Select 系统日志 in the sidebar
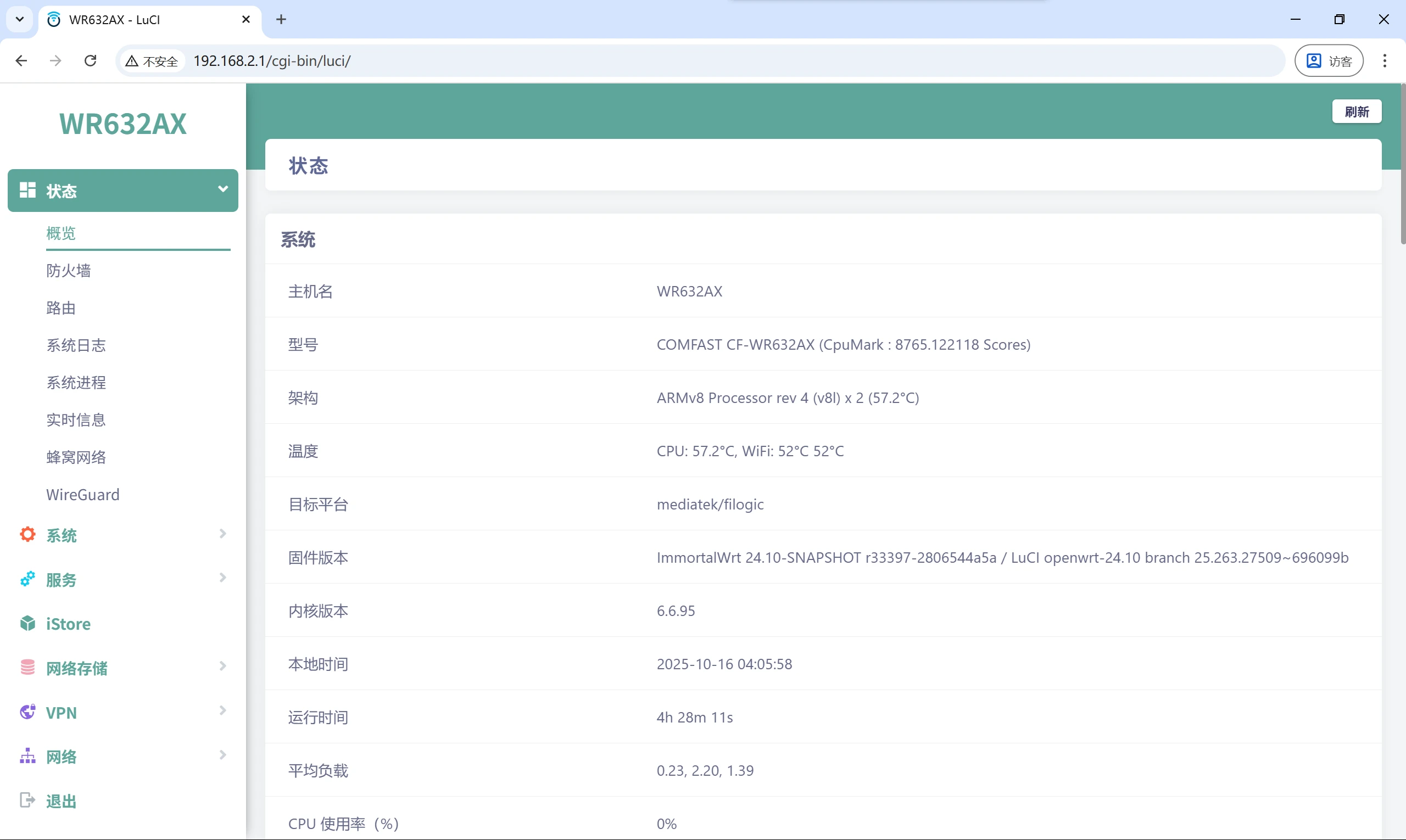The image size is (1406, 840). [x=76, y=345]
